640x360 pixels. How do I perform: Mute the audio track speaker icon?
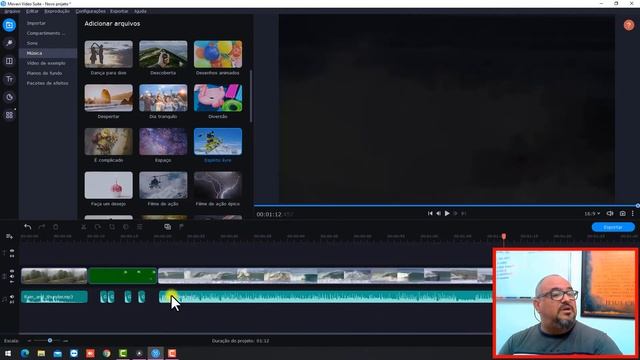[x=12, y=297]
